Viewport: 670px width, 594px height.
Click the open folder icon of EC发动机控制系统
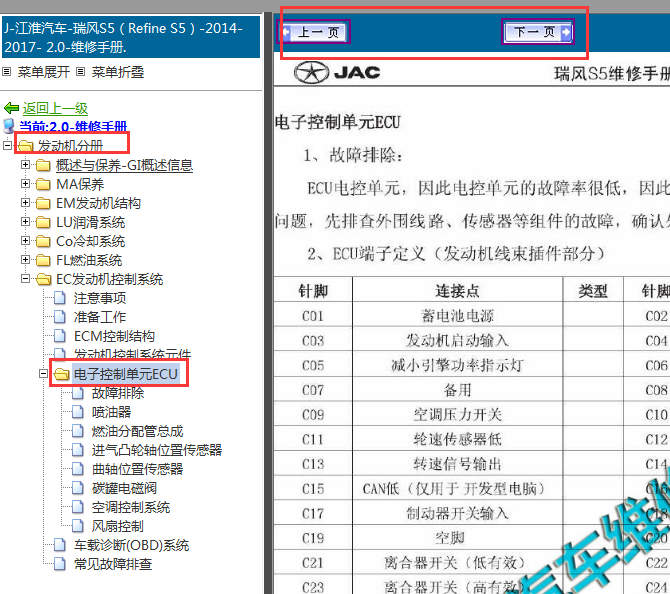click(44, 279)
